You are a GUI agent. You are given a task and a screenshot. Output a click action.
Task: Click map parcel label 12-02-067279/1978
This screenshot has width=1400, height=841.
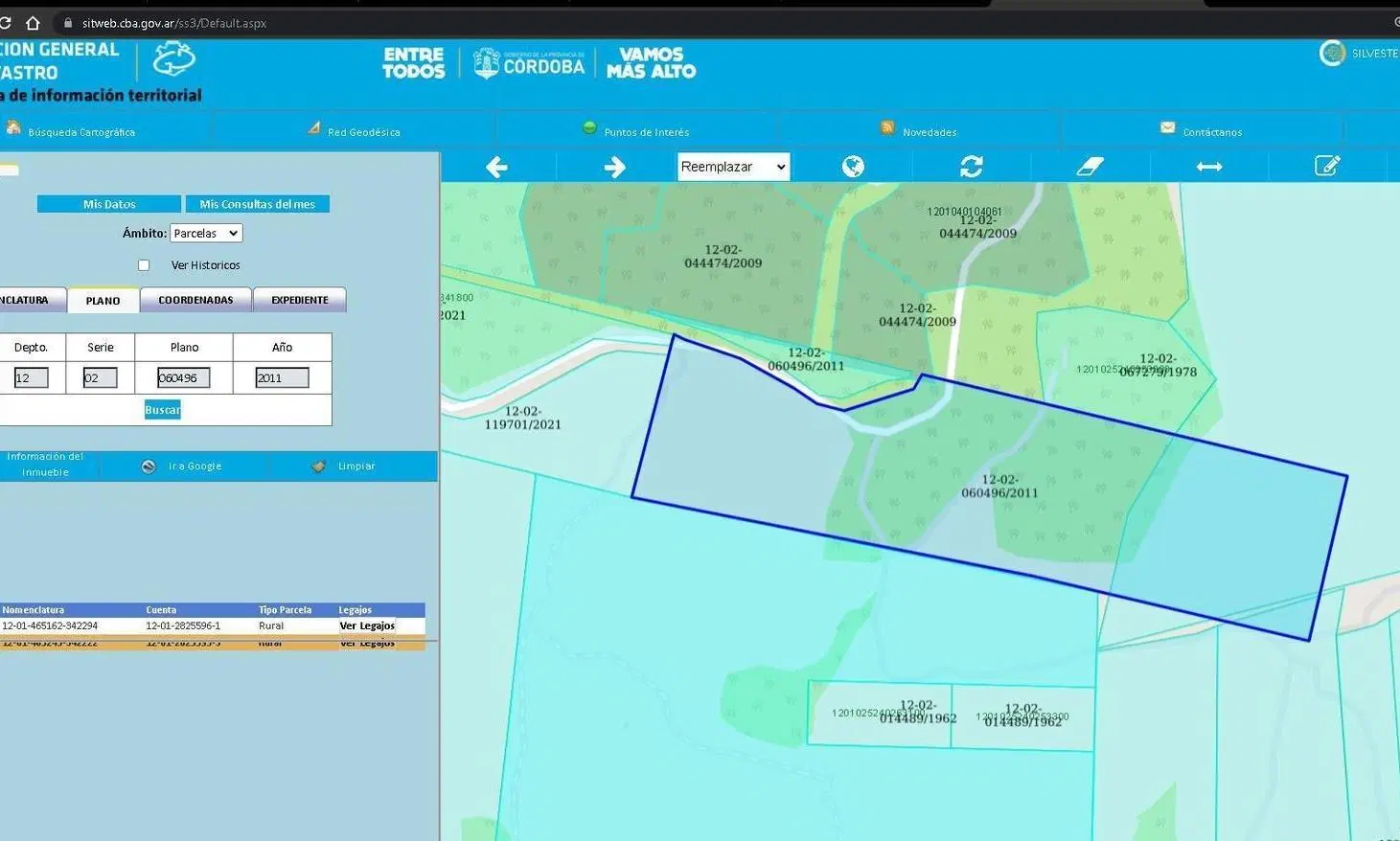(x=1158, y=365)
